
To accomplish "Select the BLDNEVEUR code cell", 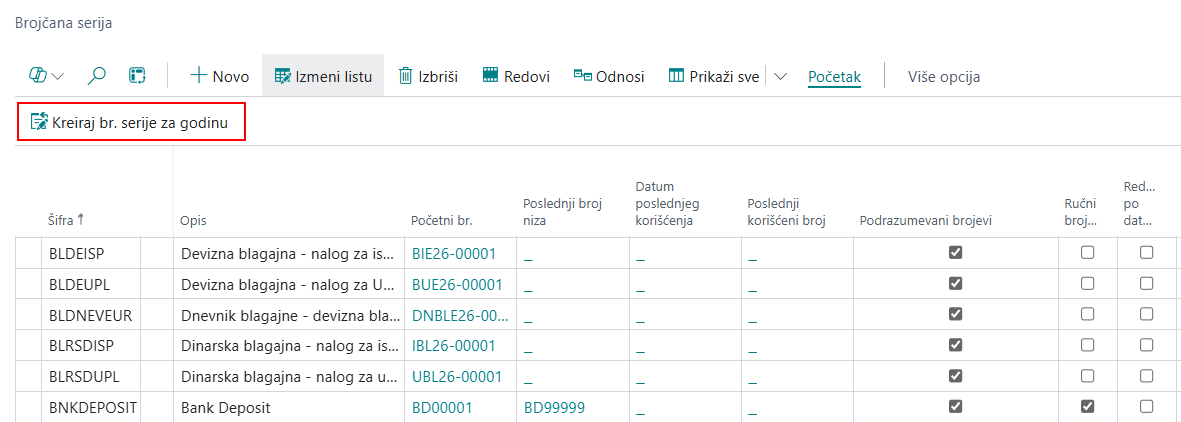I will tap(91, 315).
